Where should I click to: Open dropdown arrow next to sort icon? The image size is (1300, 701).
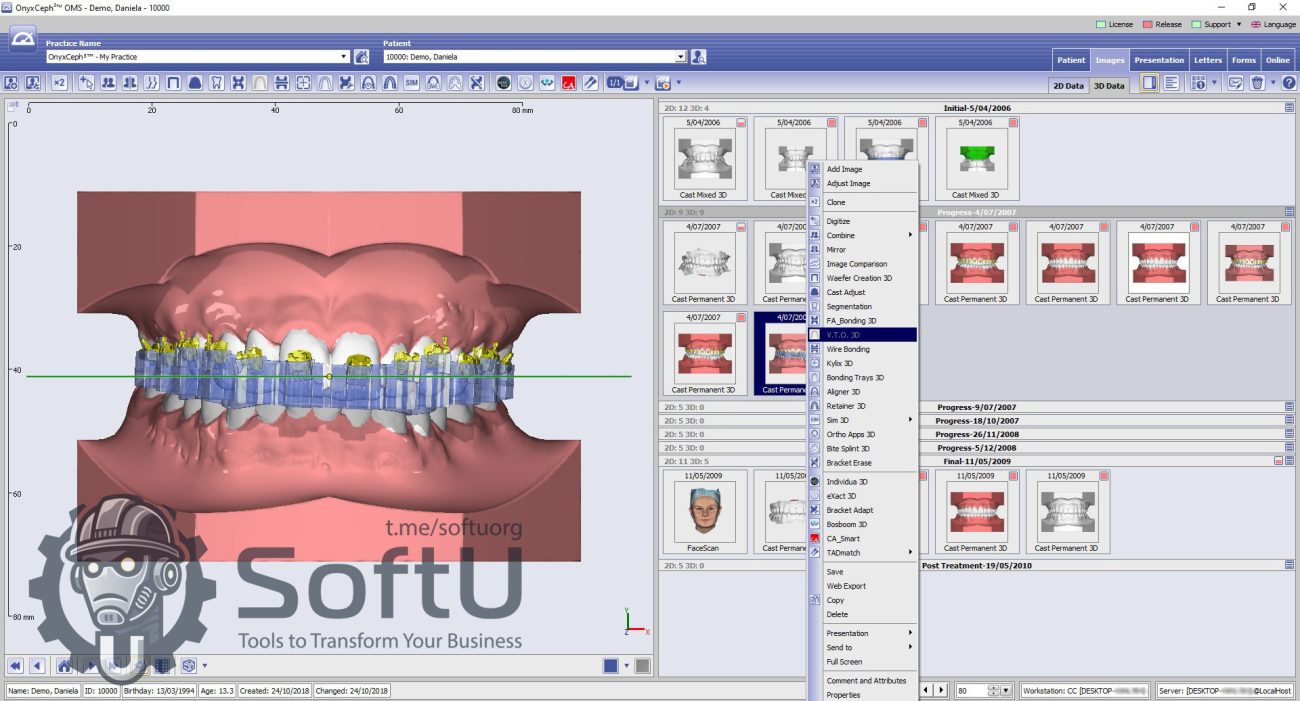pyautogui.click(x=1214, y=84)
